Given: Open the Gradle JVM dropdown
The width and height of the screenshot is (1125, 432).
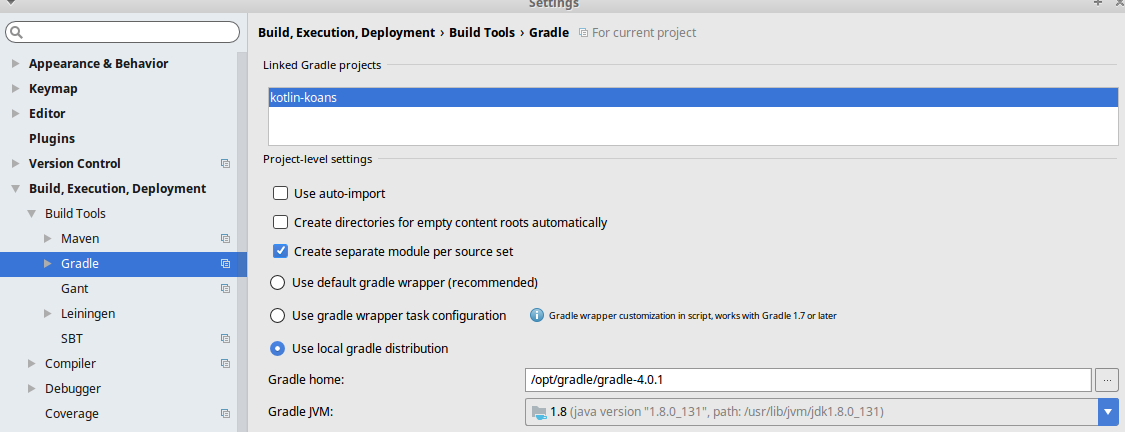Looking at the screenshot, I should [x=1107, y=412].
